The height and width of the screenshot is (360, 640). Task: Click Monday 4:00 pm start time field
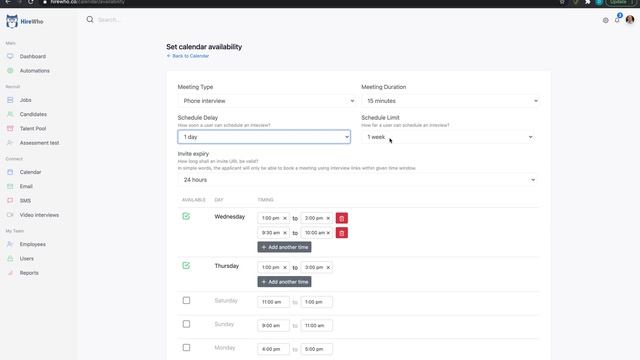coord(273,349)
